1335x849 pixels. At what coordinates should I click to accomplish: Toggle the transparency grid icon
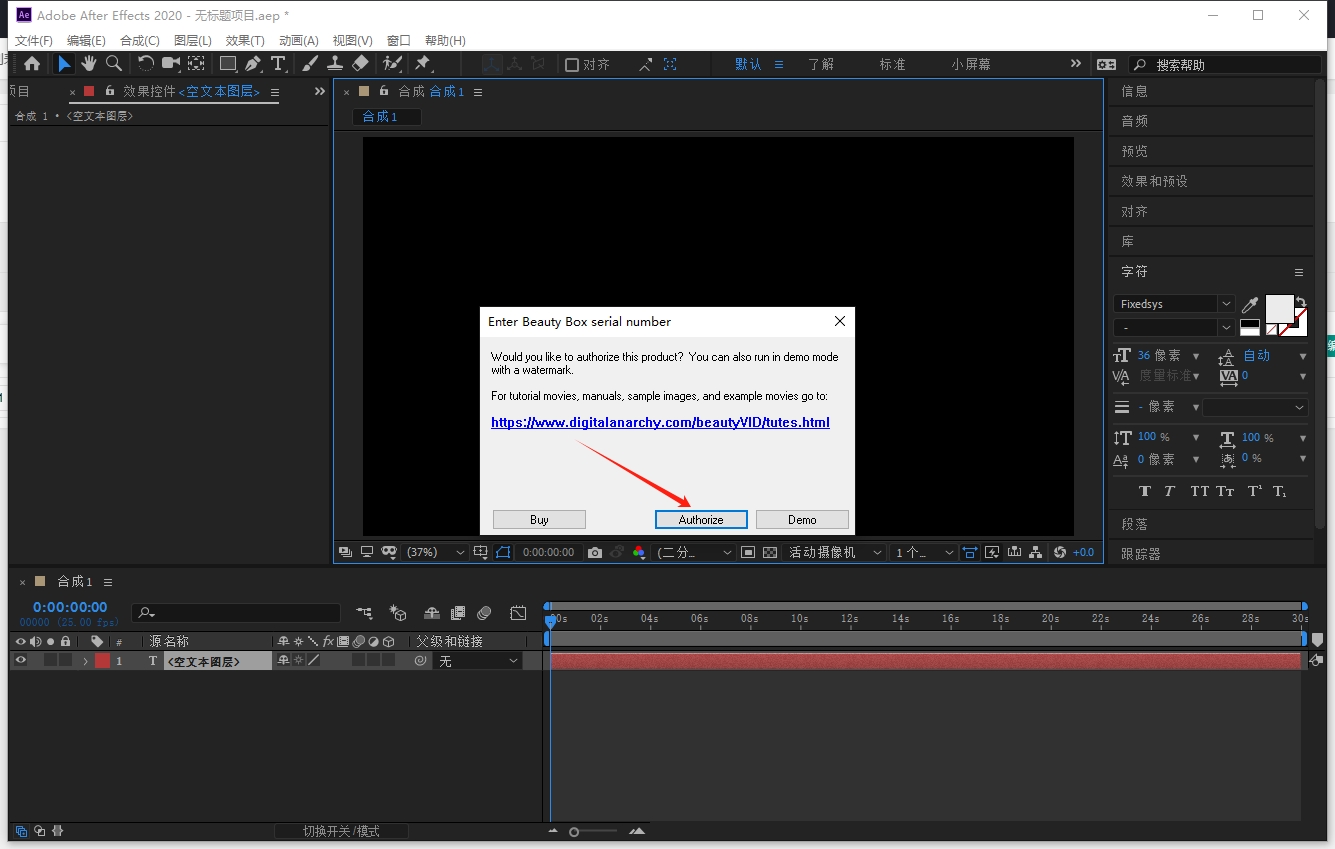[x=770, y=552]
